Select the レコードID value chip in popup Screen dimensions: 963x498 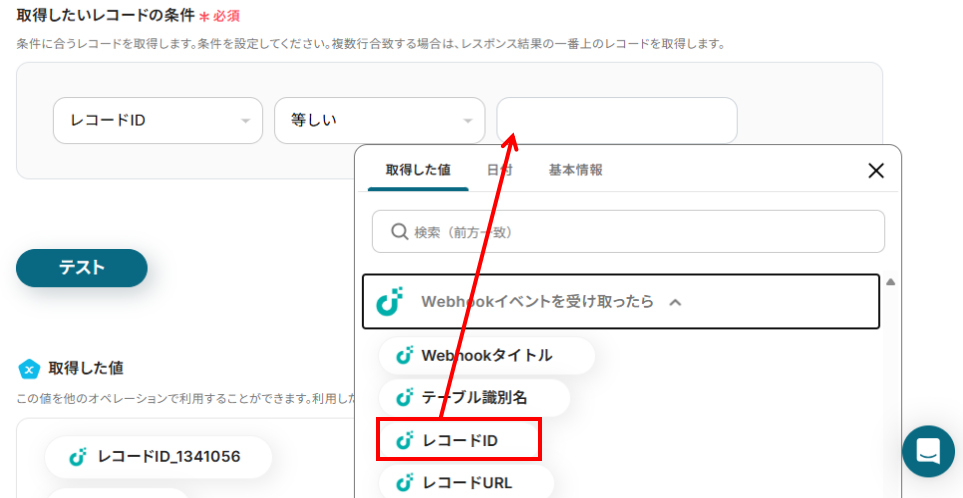(x=459, y=440)
